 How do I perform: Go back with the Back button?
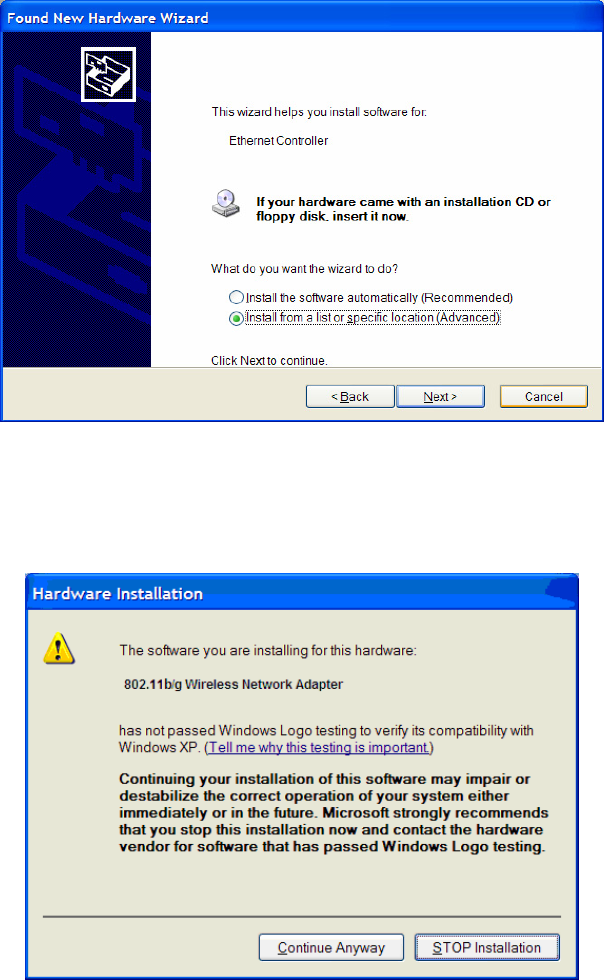point(350,396)
